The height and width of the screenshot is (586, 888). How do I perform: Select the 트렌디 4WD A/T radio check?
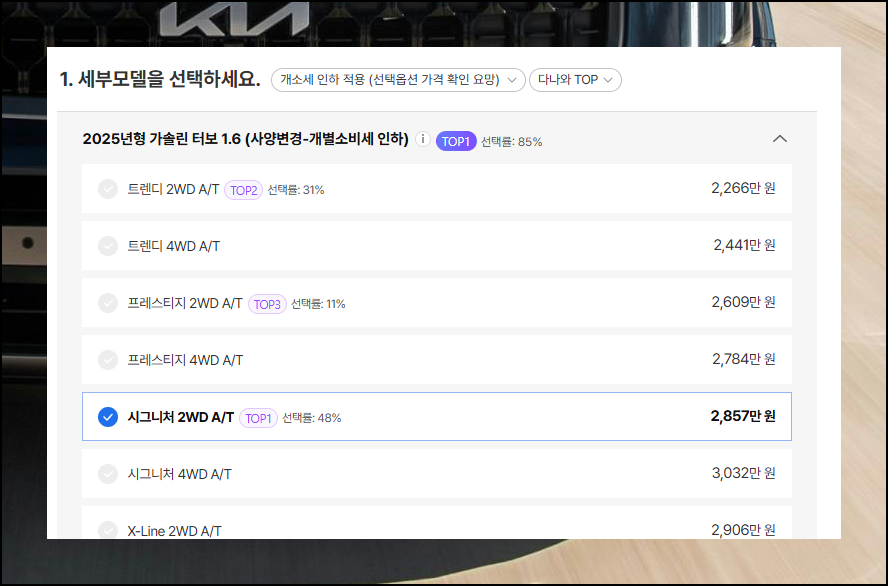click(108, 246)
